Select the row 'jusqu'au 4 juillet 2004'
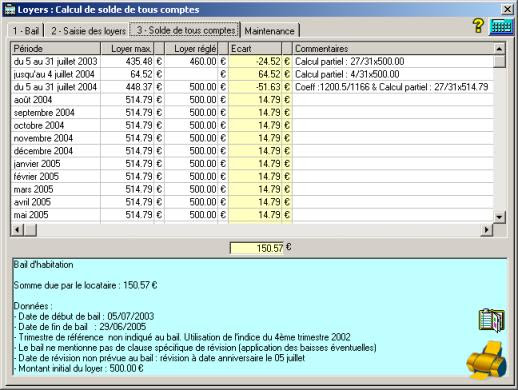 tap(252, 74)
